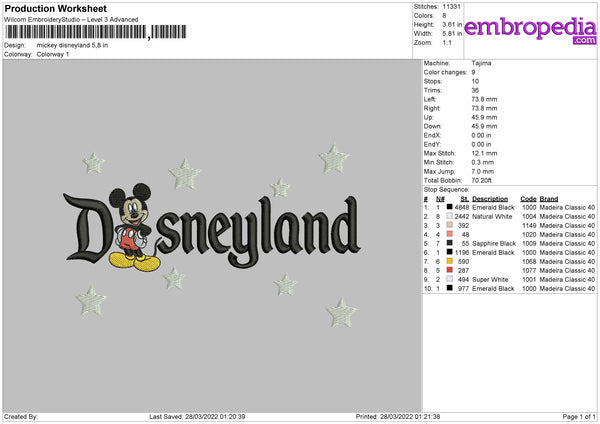The height and width of the screenshot is (424, 600).
Task: Click the Mickey Mouse embroidery figure
Action: [x=134, y=227]
